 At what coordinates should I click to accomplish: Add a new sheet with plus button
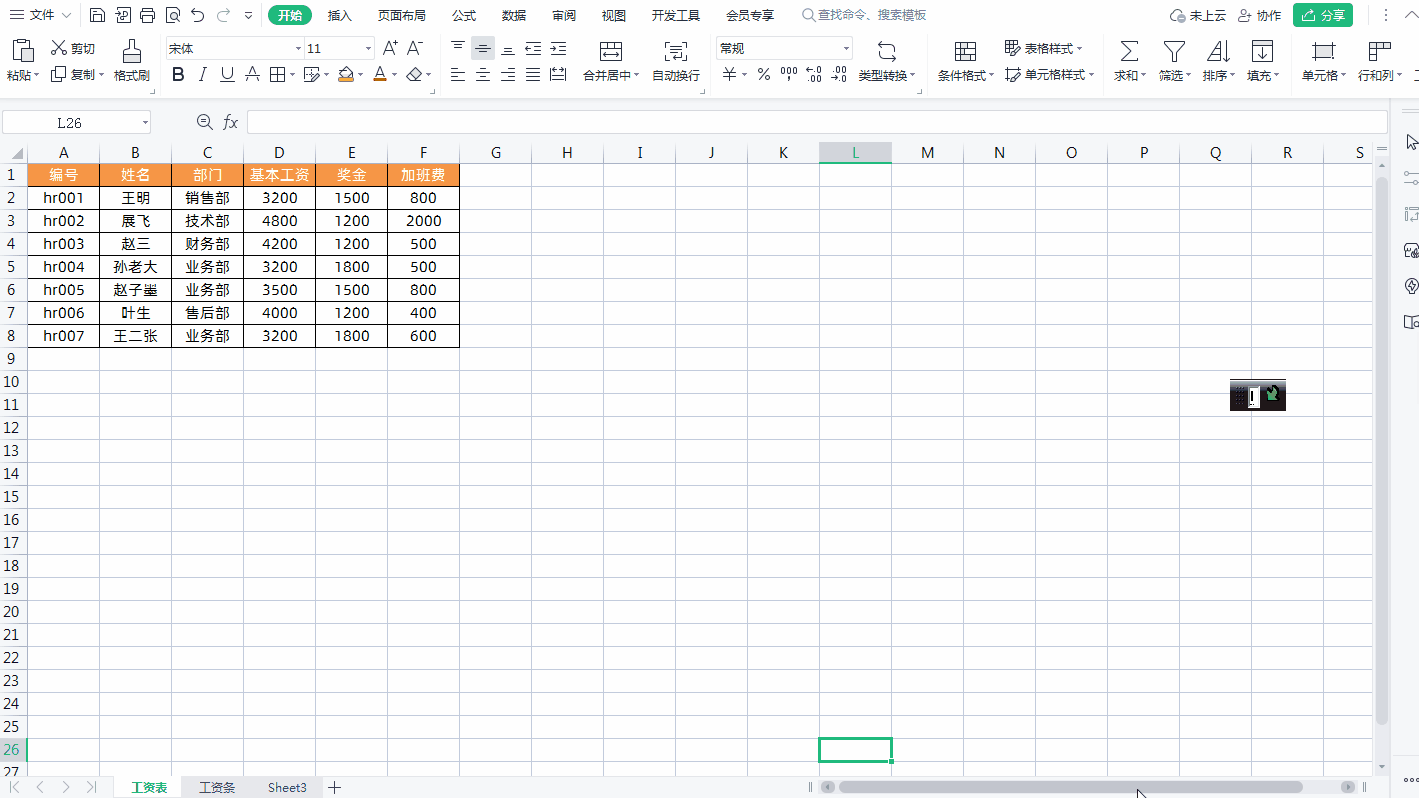click(x=335, y=787)
